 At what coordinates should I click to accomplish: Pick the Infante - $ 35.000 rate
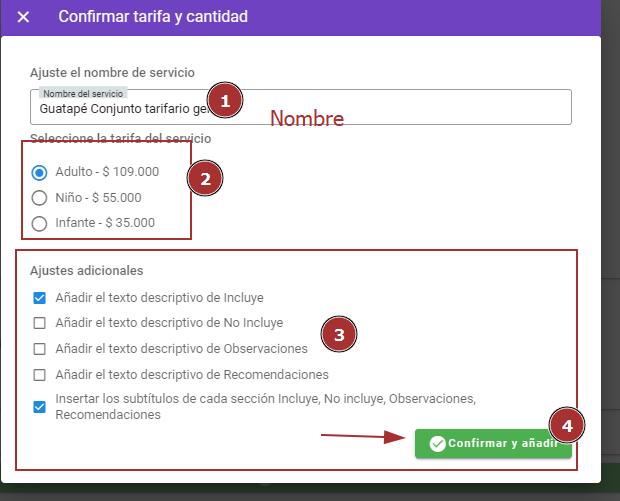click(x=40, y=223)
